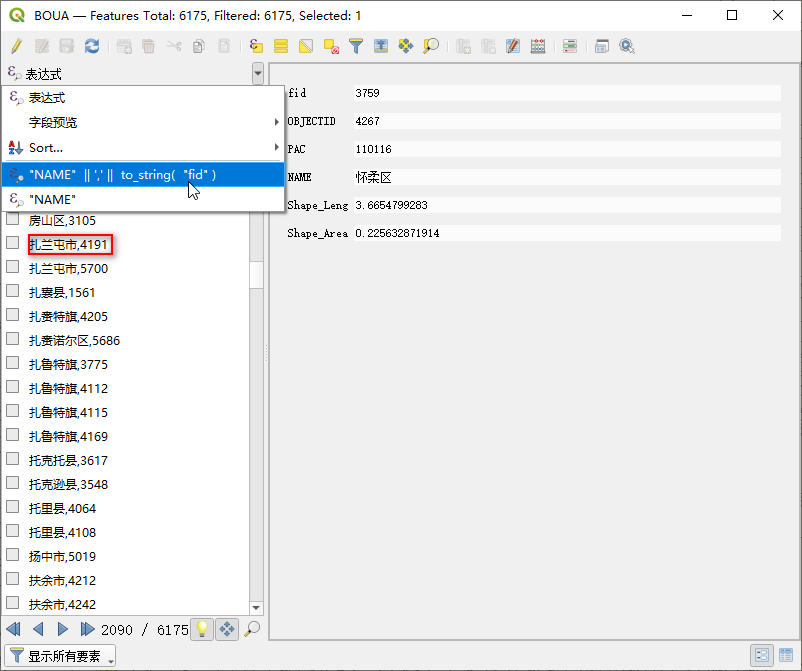Add a new field

point(463,46)
